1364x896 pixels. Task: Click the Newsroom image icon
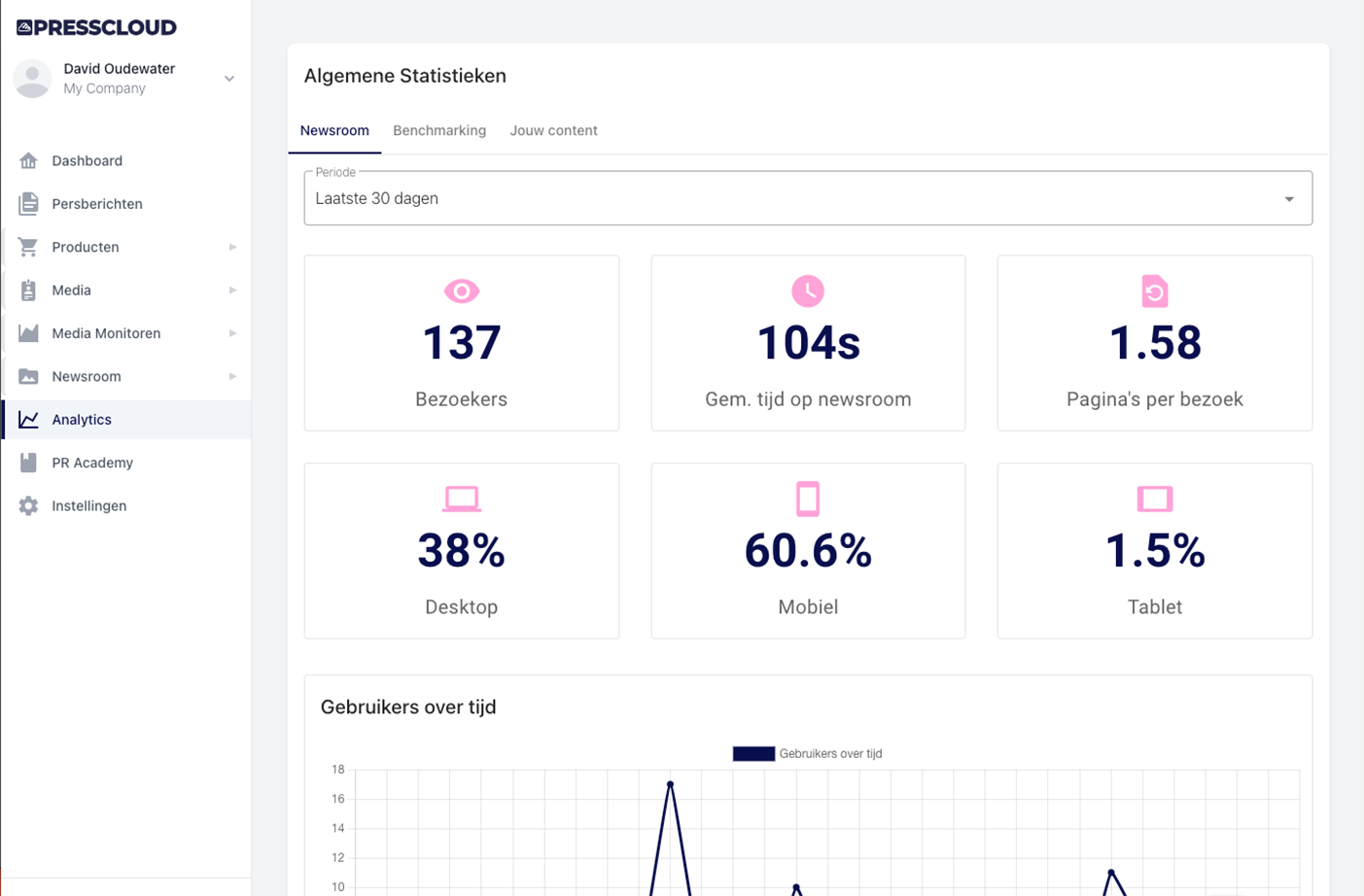click(28, 377)
